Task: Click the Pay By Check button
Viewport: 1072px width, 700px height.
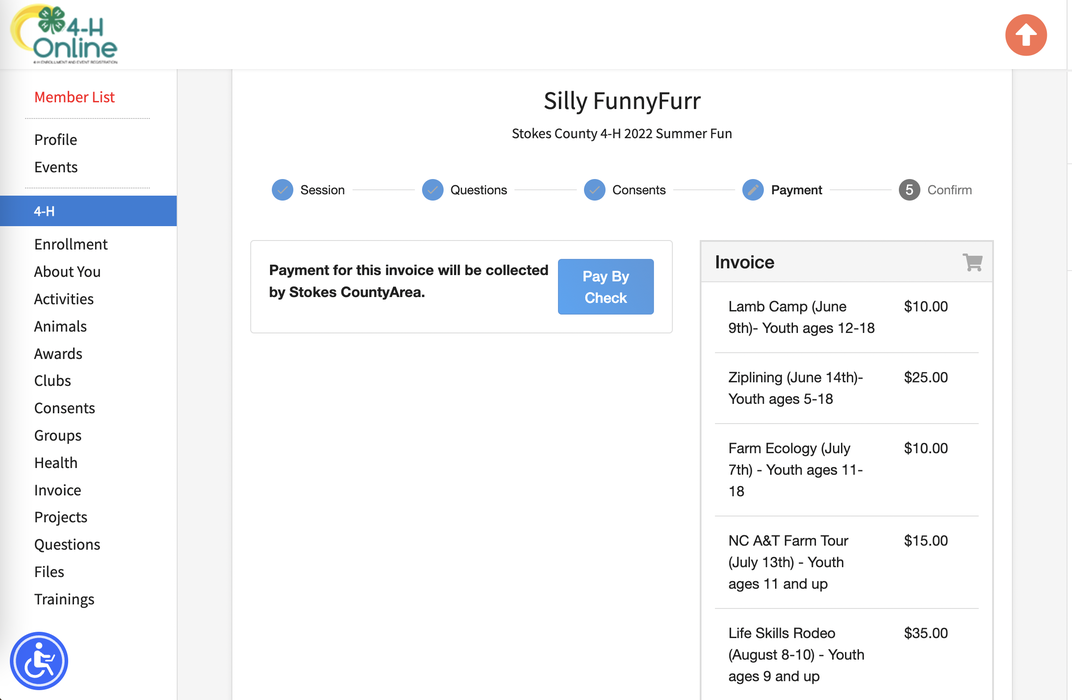Action: (606, 286)
